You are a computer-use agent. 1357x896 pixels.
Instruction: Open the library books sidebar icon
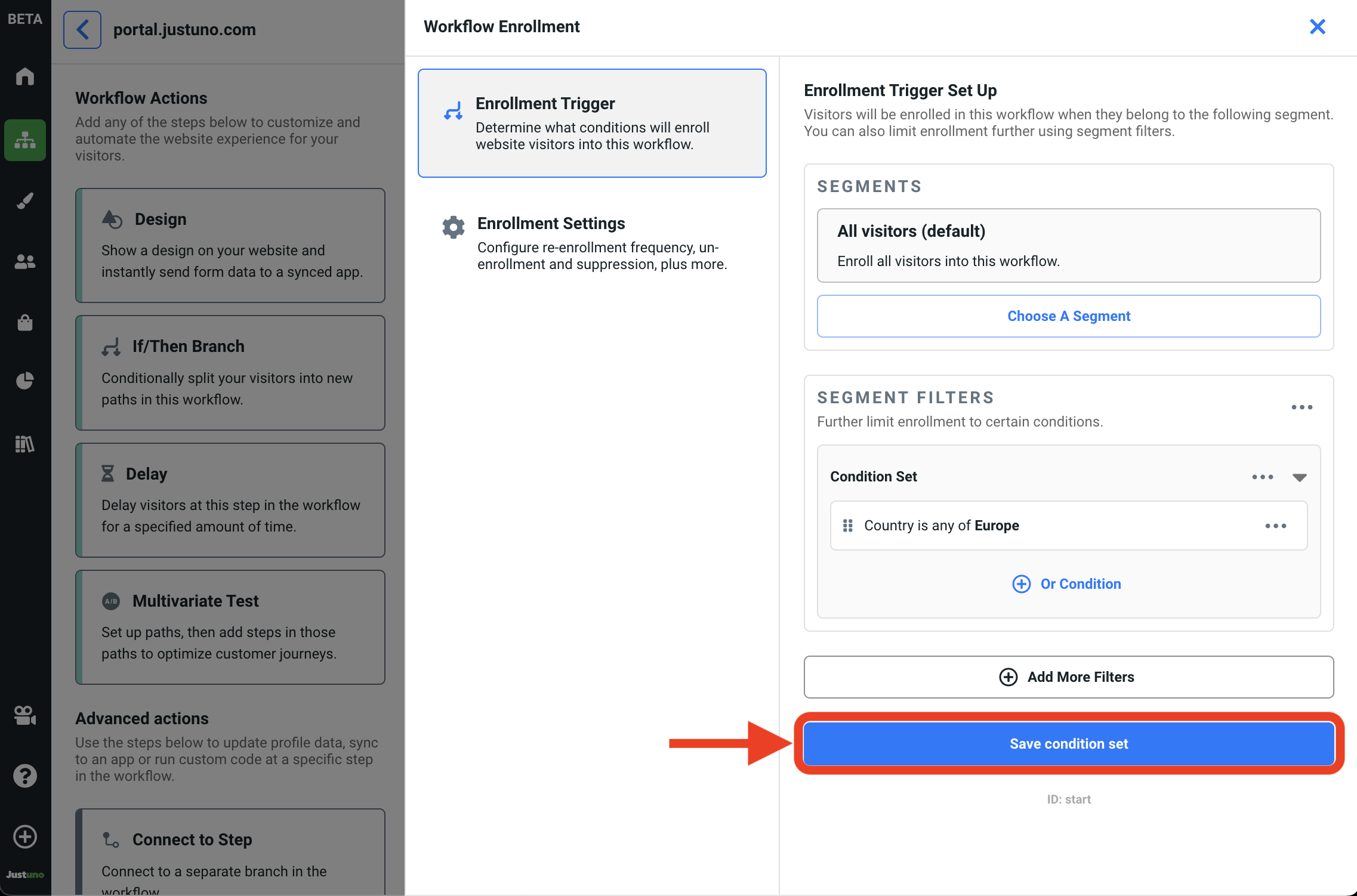[24, 444]
